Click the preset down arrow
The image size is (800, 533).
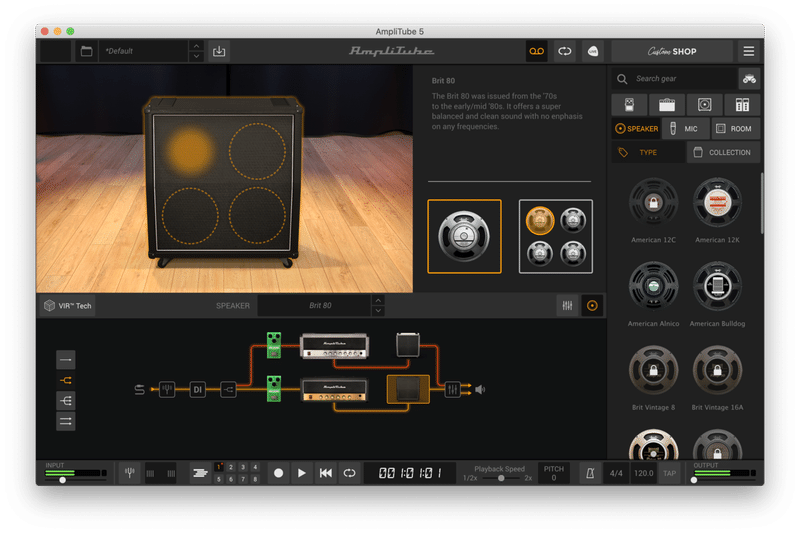[196, 57]
